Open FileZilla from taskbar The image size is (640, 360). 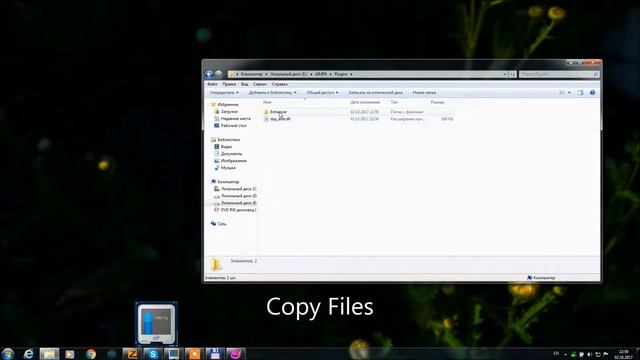click(x=132, y=354)
